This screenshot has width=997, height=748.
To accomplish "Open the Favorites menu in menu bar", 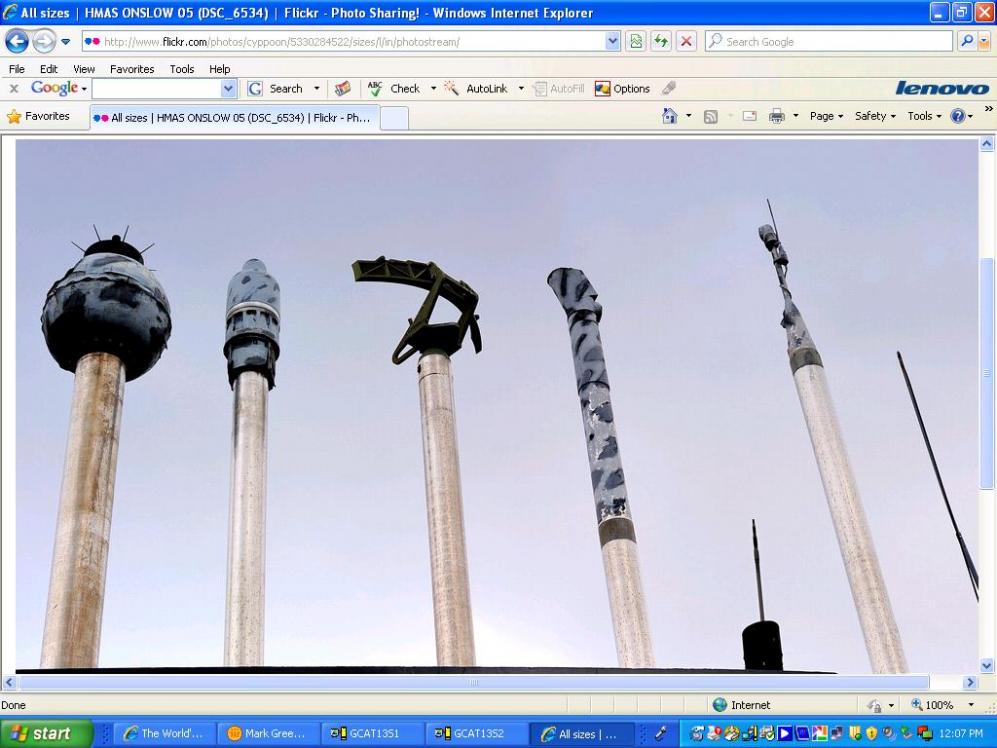I will point(132,69).
